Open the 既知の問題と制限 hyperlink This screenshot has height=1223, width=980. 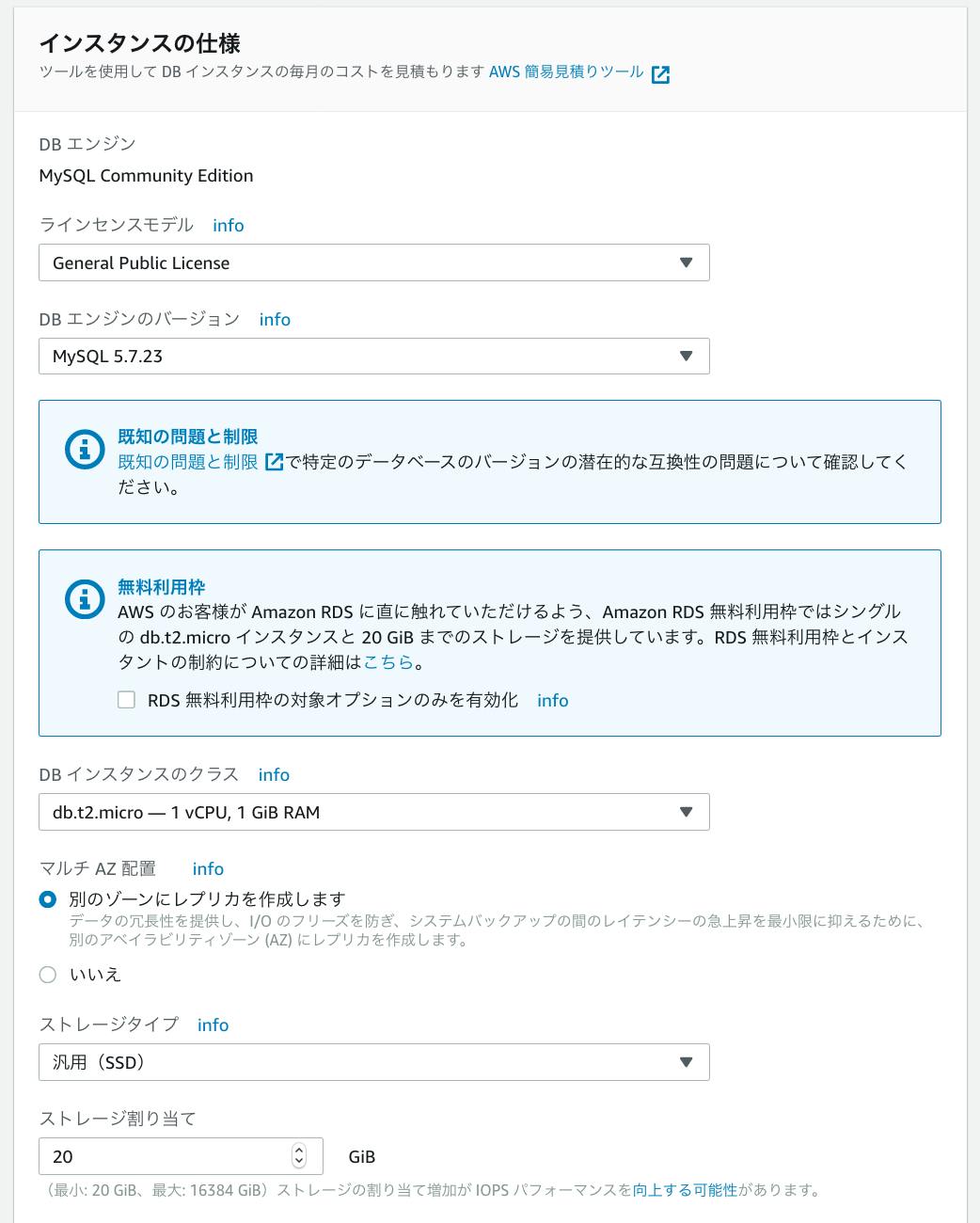[x=187, y=462]
